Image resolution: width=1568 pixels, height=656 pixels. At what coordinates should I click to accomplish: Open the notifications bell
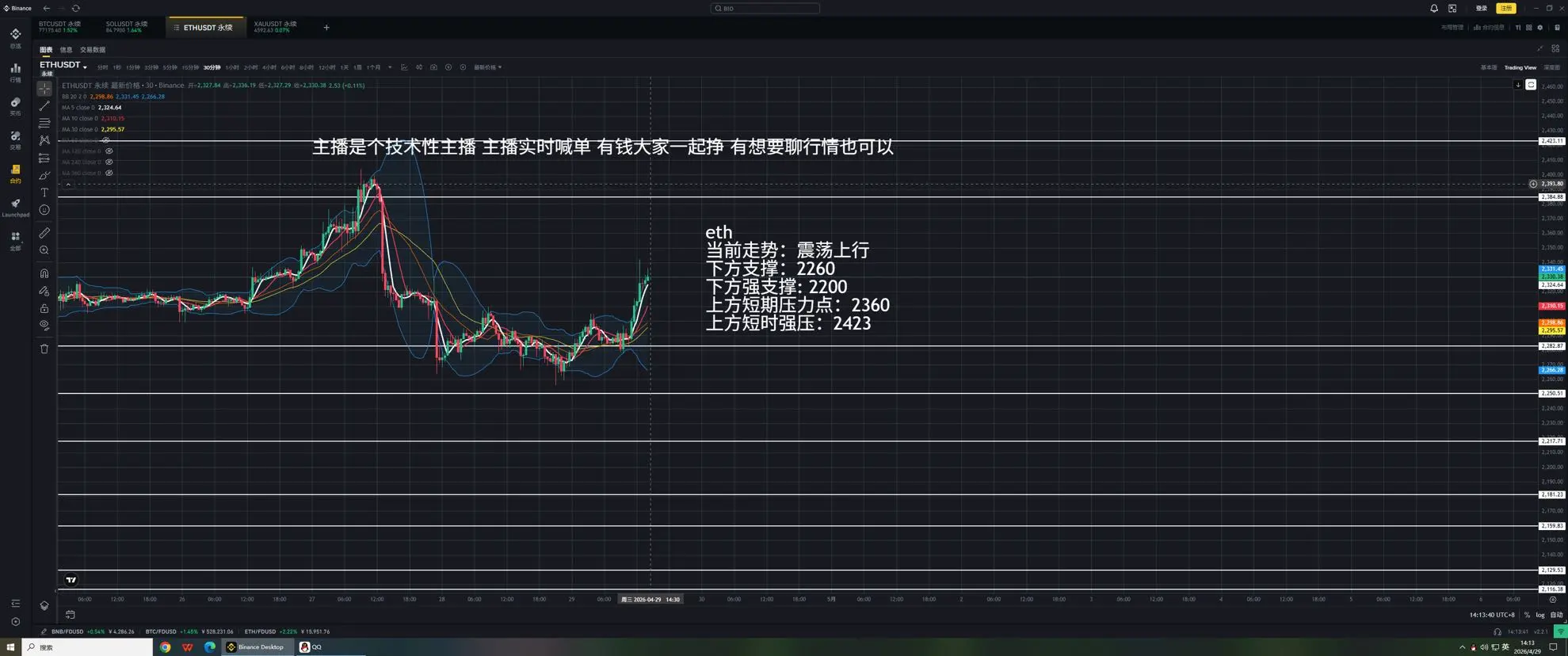click(x=1434, y=8)
